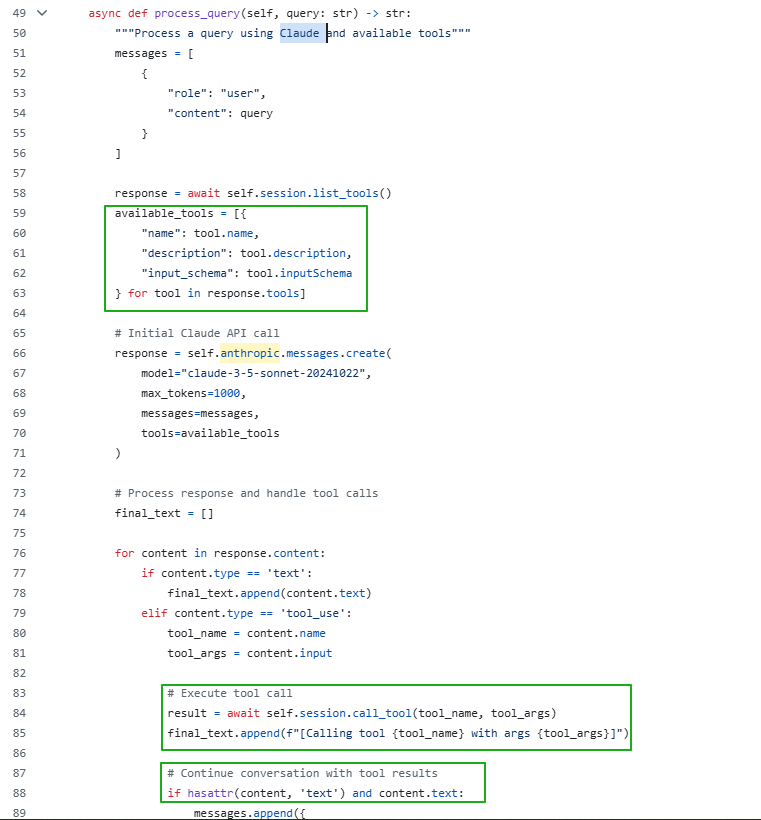The image size is (761, 820).
Task: Click comment Process response and handle tool calls
Action: point(246,493)
